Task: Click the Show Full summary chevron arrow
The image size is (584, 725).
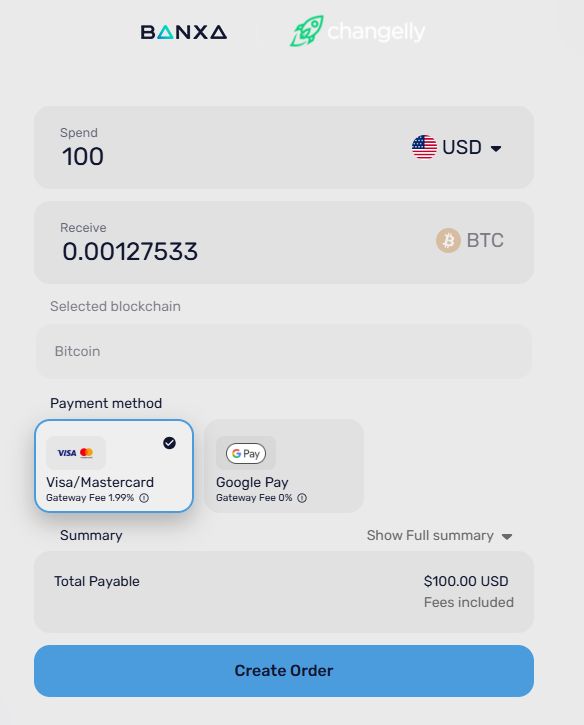Action: (x=507, y=536)
